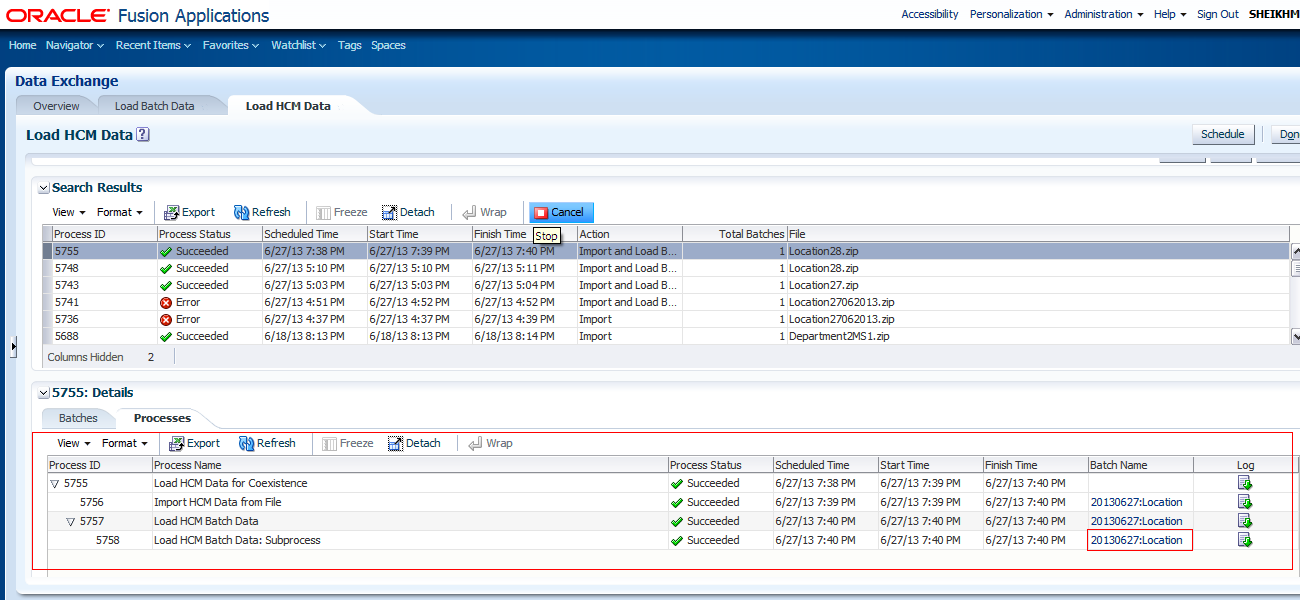The width and height of the screenshot is (1300, 600).
Task: Click the Cancel button to stop the process
Action: 561,212
